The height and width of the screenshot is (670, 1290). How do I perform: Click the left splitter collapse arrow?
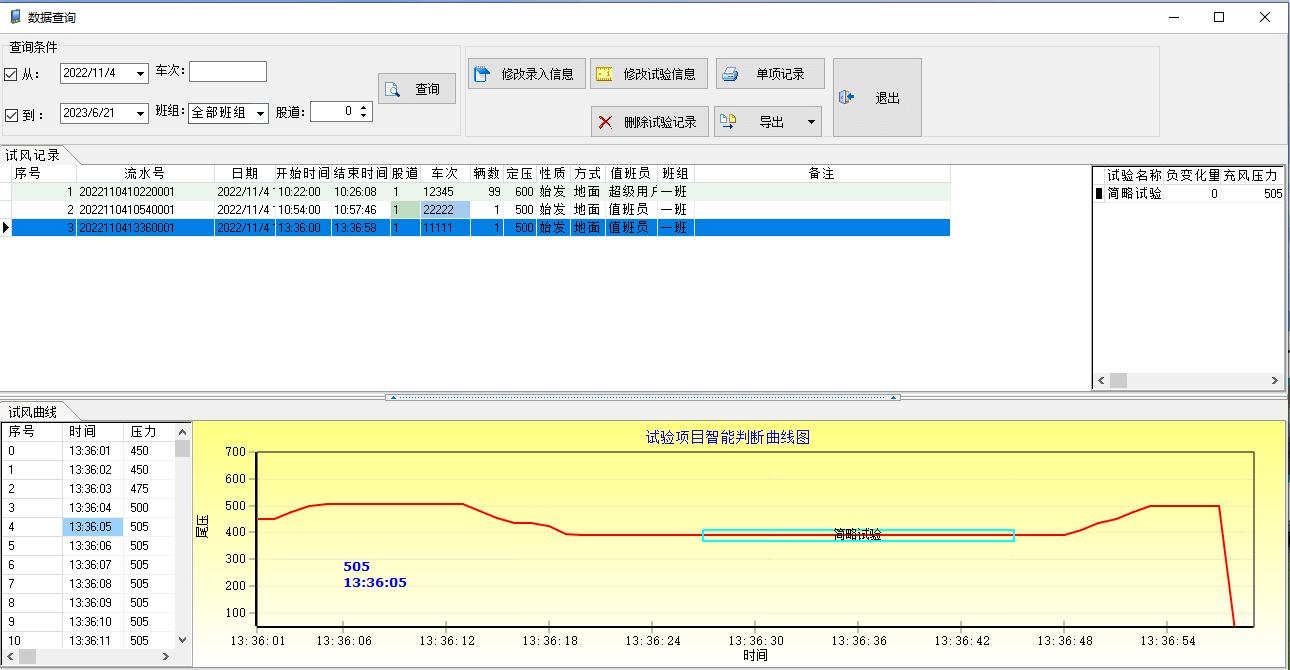392,397
